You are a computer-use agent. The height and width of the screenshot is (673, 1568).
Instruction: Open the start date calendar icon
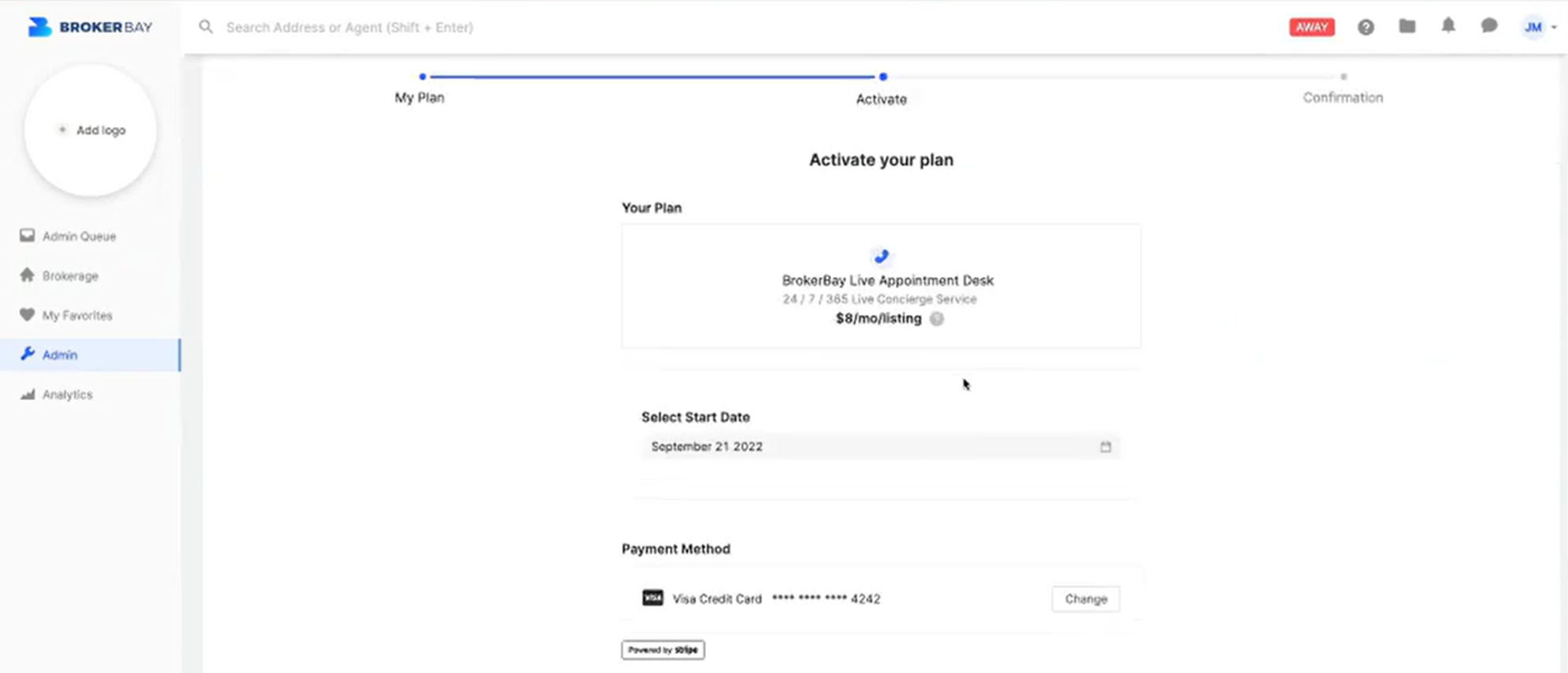click(1105, 447)
